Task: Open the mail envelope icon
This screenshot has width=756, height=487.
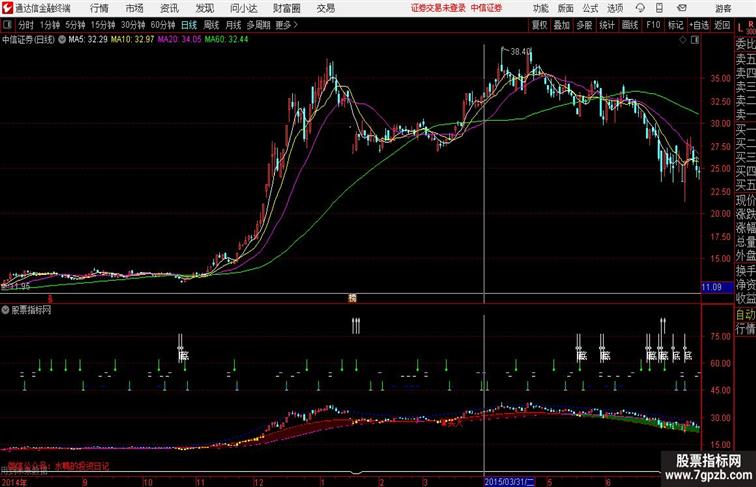Action: 682,8
